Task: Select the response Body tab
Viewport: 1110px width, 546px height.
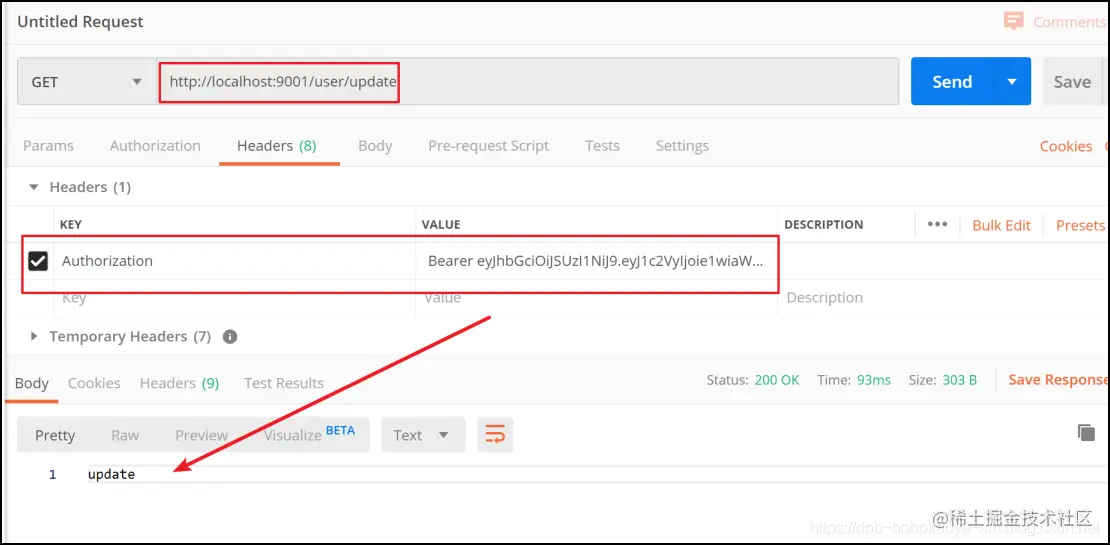Action: tap(32, 383)
